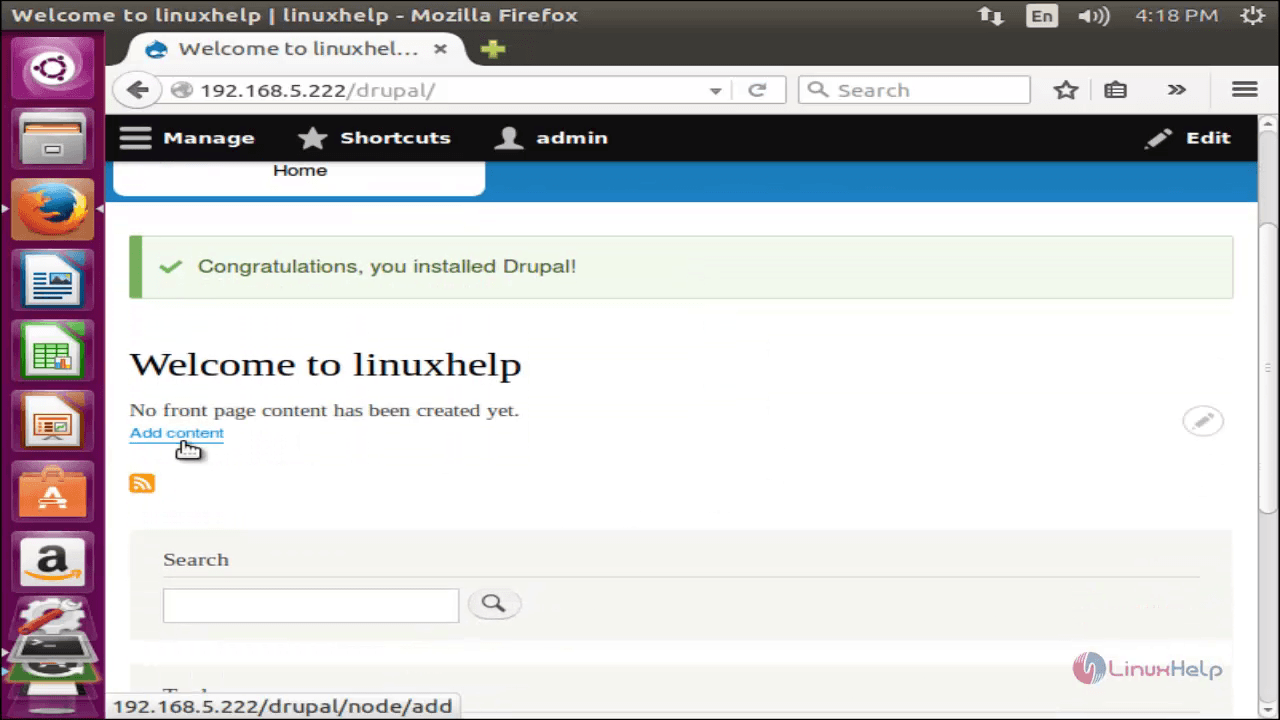Open the Amazon launcher icon
1280x720 pixels.
pyautogui.click(x=52, y=563)
